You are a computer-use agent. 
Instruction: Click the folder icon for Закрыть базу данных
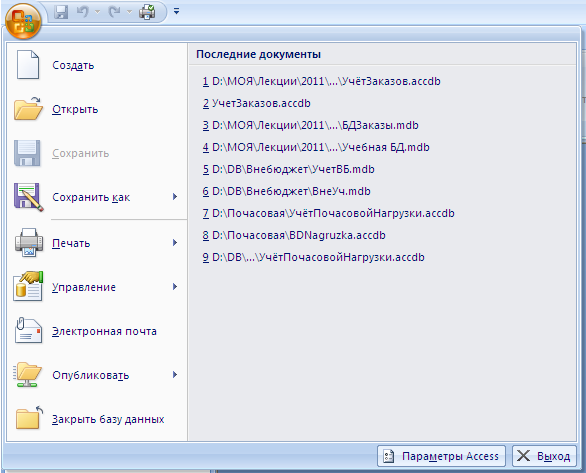[30, 418]
